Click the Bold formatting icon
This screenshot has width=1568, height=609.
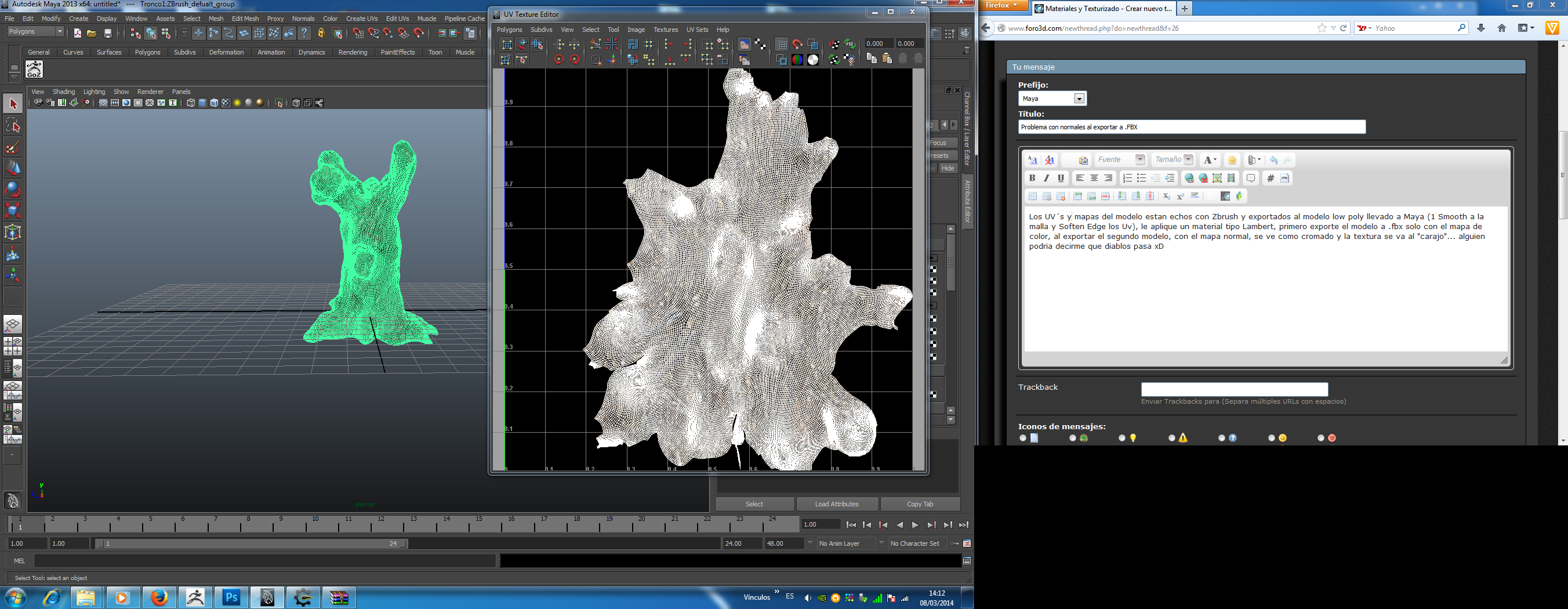coord(1032,179)
